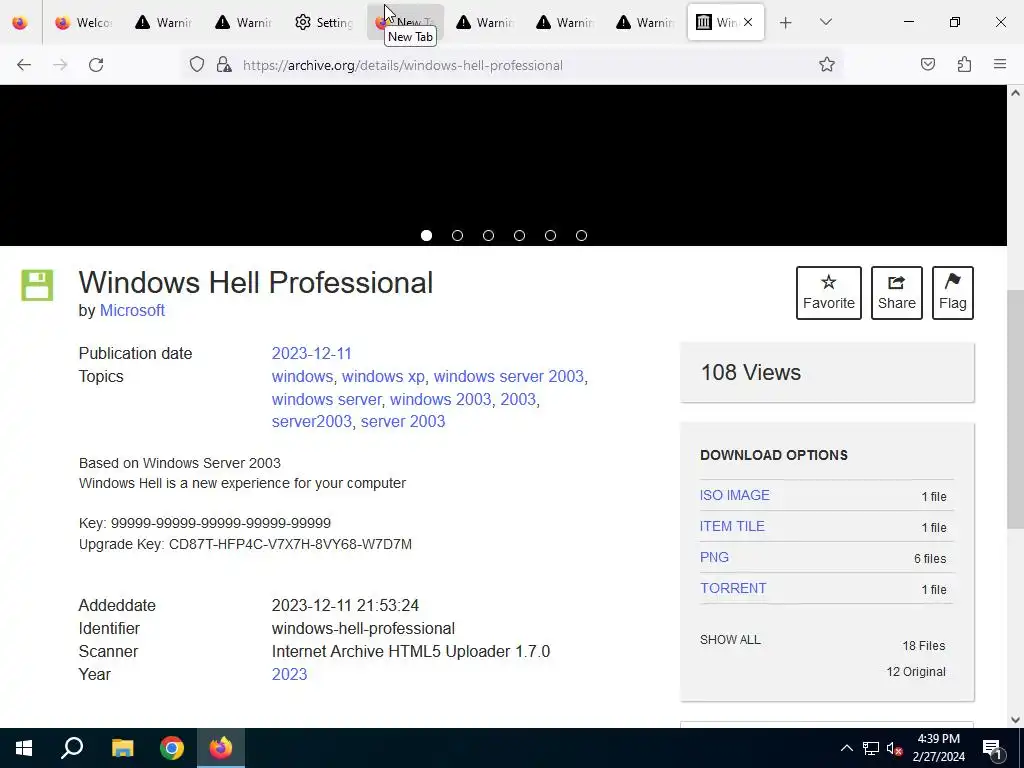Screen dimensions: 1024x768
Task: Select the third carousel dot
Action: point(488,235)
